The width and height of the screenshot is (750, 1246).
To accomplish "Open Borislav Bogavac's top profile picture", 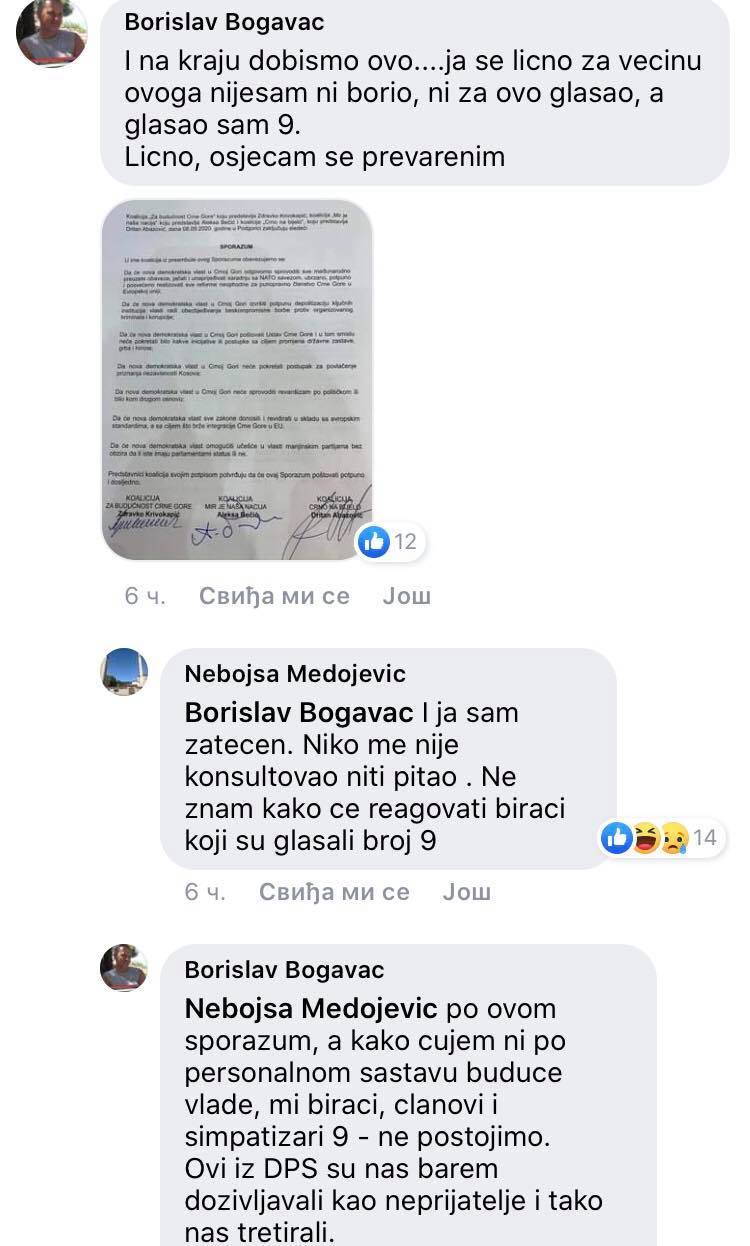I will coord(52,33).
